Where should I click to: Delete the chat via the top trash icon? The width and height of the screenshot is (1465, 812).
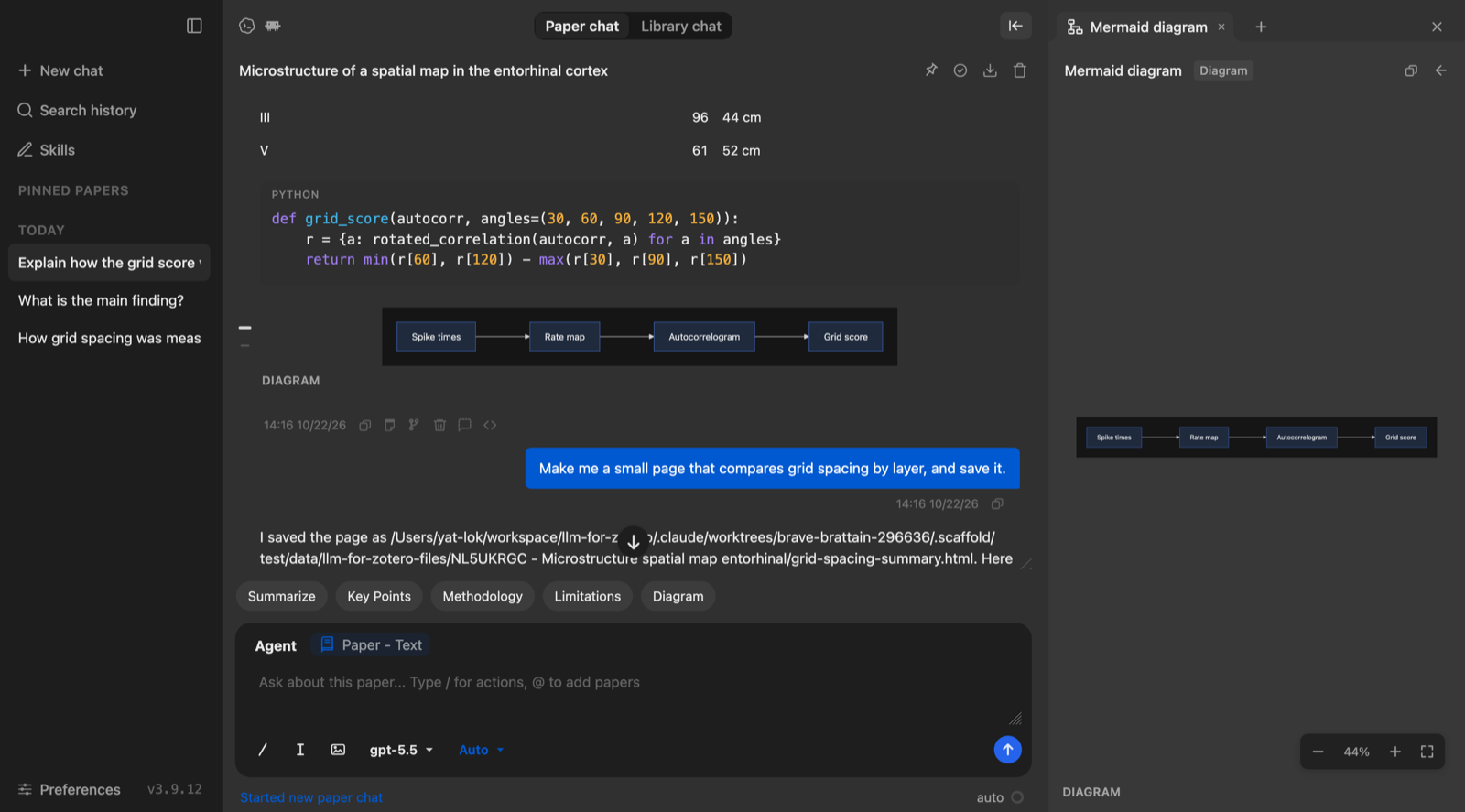coord(1020,70)
